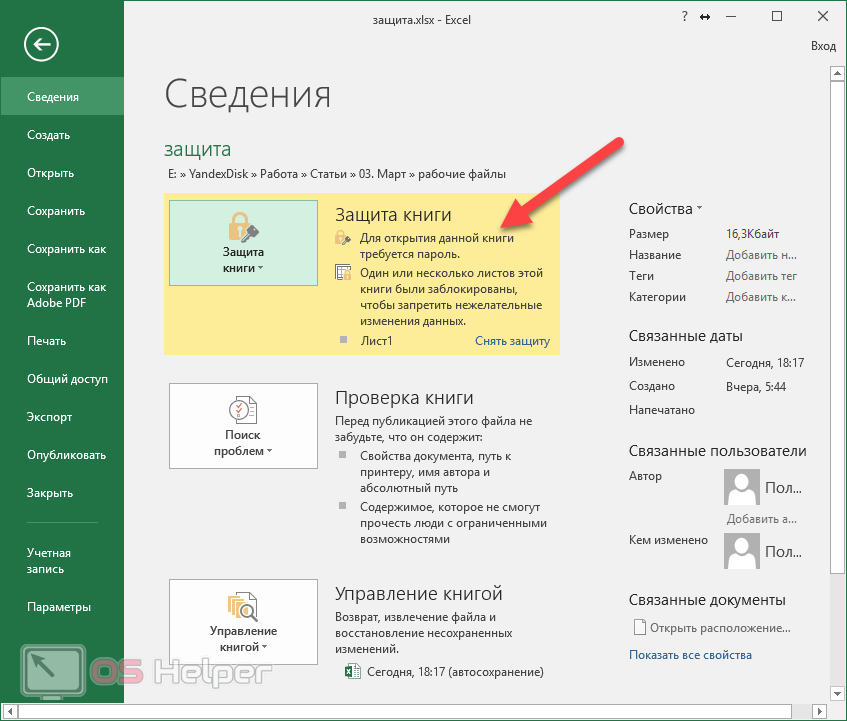Click the Вход sign-in link

[823, 46]
